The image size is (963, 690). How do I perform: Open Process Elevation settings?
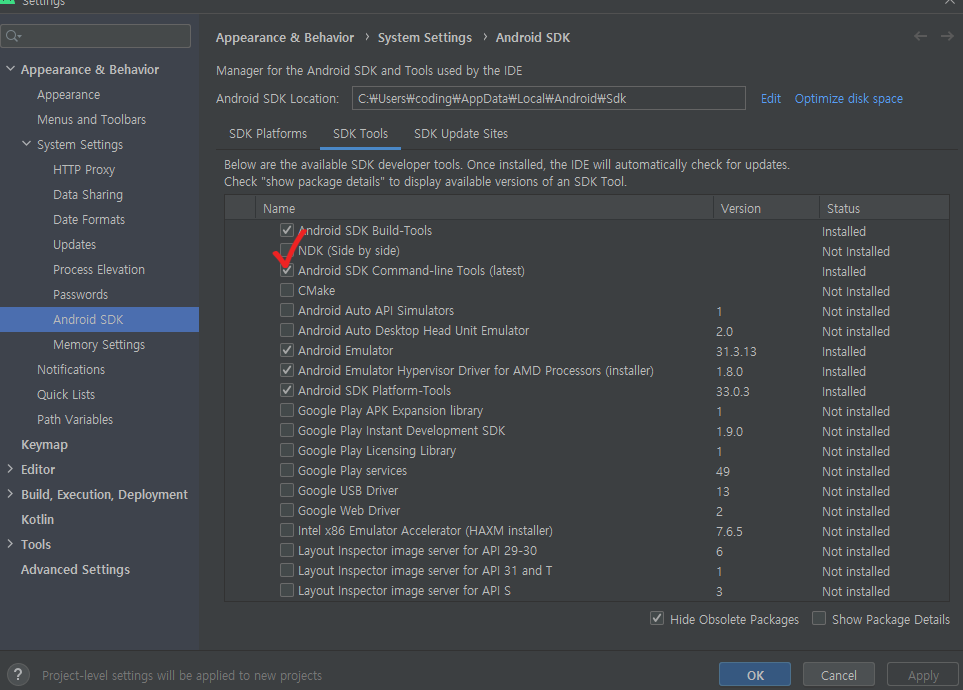[99, 269]
